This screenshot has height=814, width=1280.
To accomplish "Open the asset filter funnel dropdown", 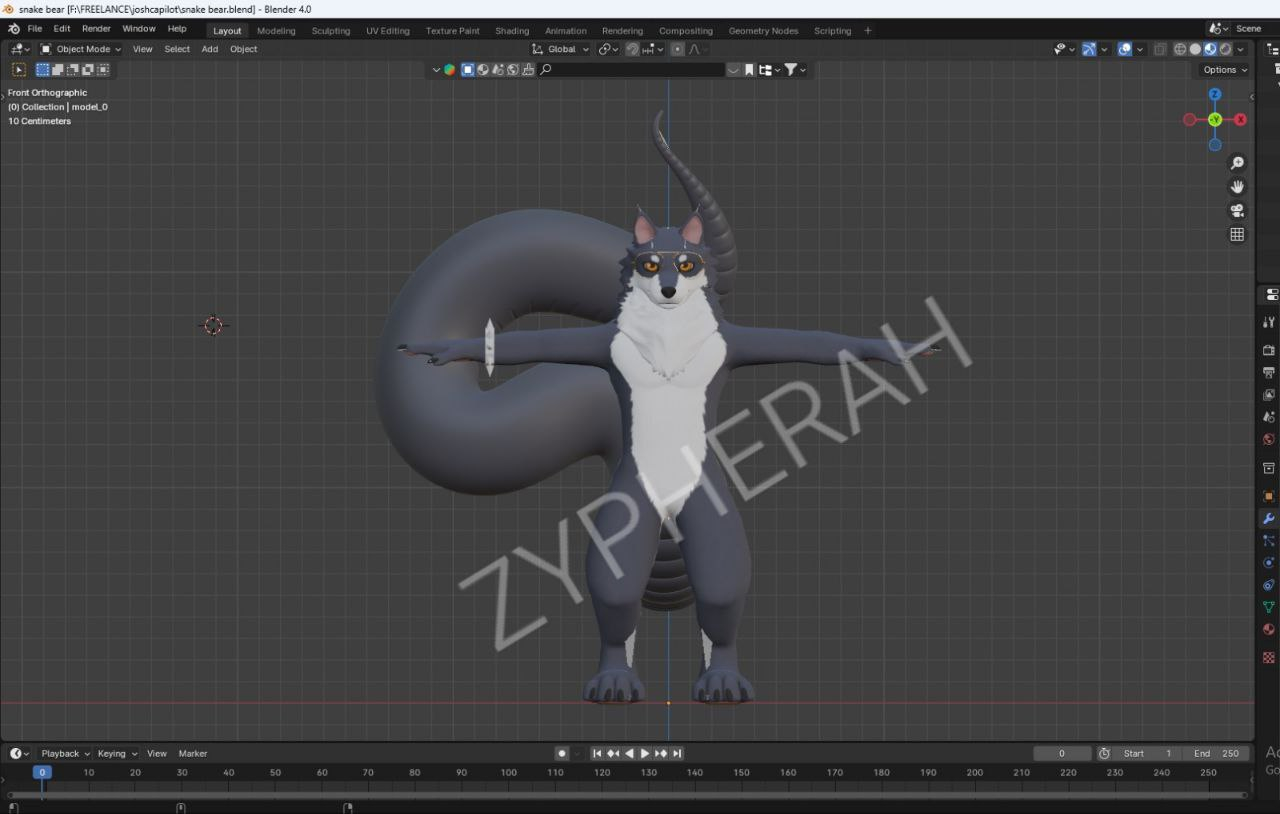I will tap(794, 70).
